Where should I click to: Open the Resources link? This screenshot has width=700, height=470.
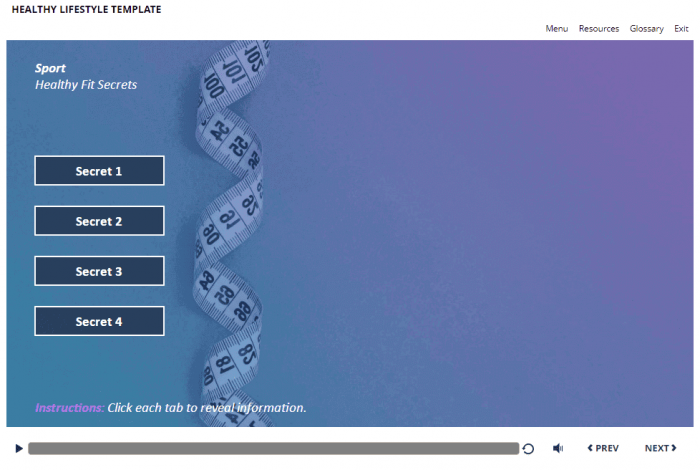pos(598,29)
